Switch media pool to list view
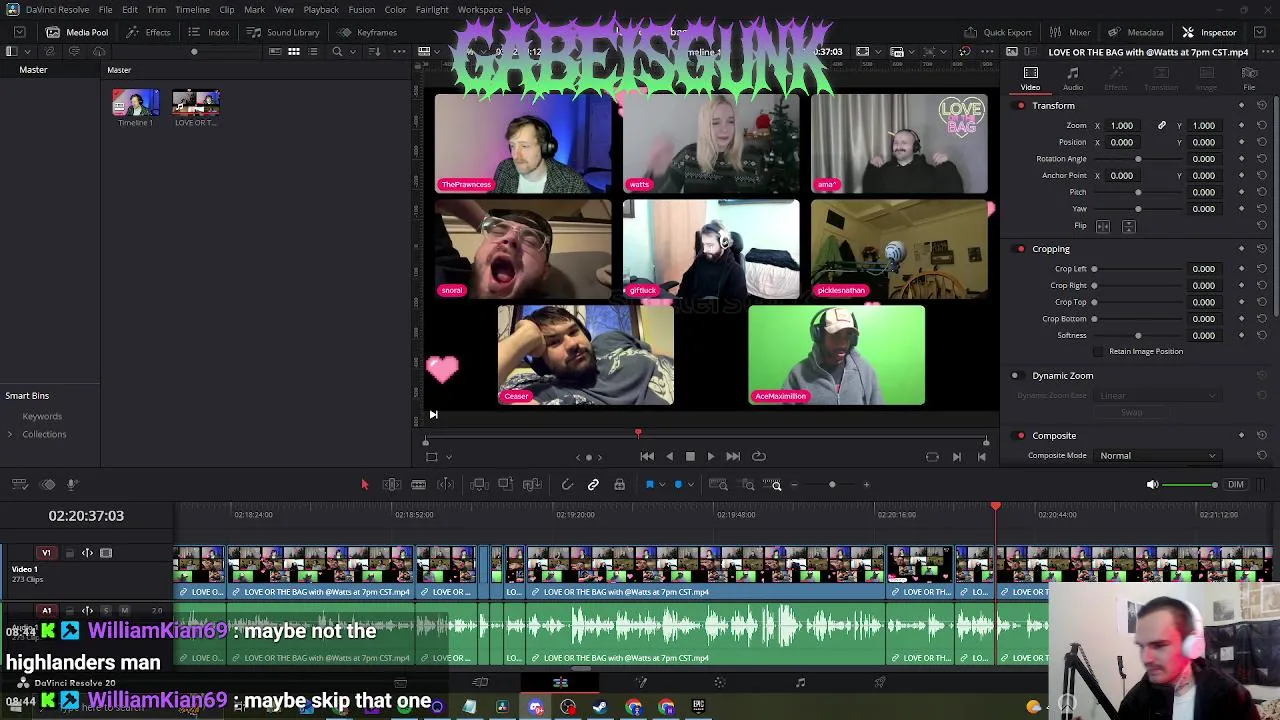Viewport: 1280px width, 720px height. coord(313,51)
